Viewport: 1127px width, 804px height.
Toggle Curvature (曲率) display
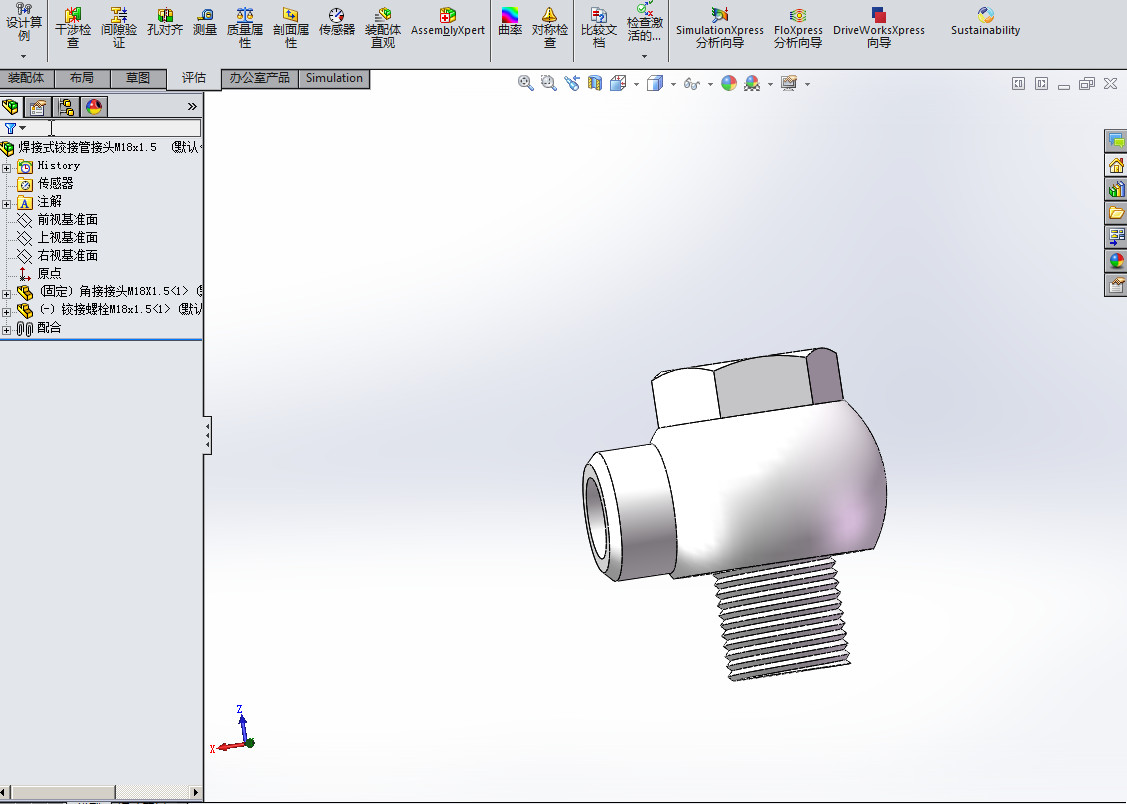[510, 22]
